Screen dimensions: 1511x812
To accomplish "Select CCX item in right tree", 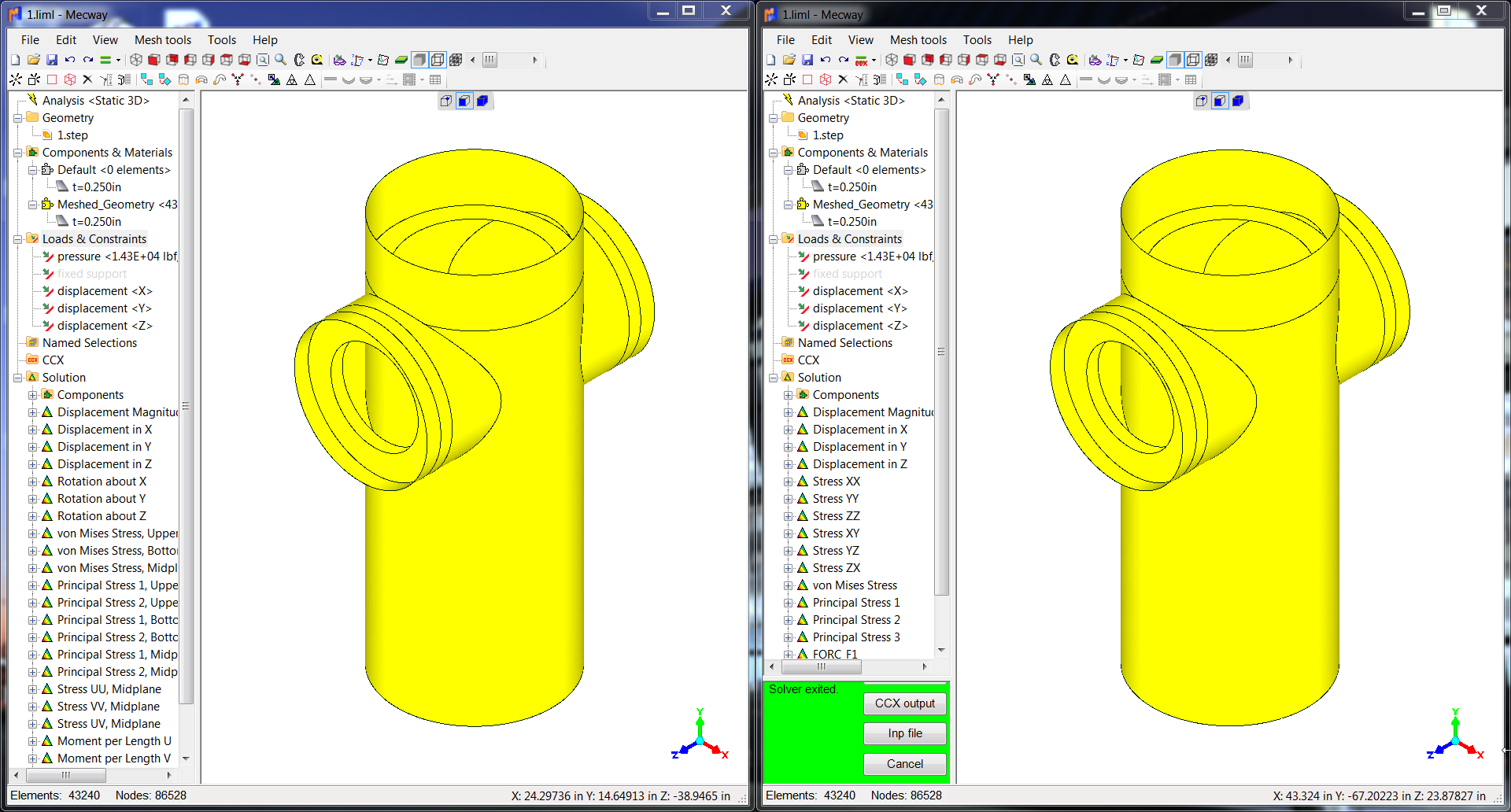I will (808, 360).
